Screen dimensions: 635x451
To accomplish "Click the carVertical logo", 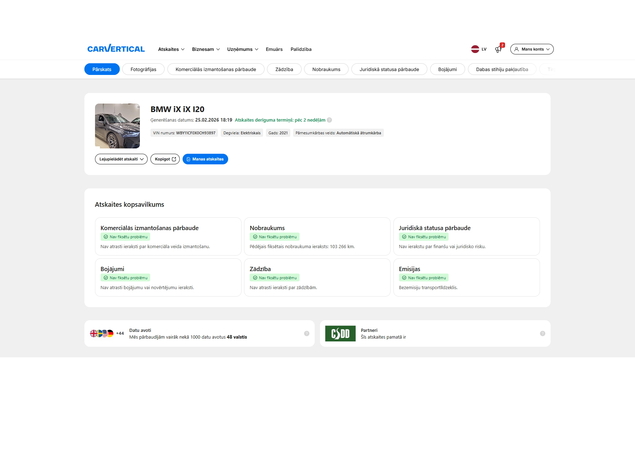I will (116, 49).
